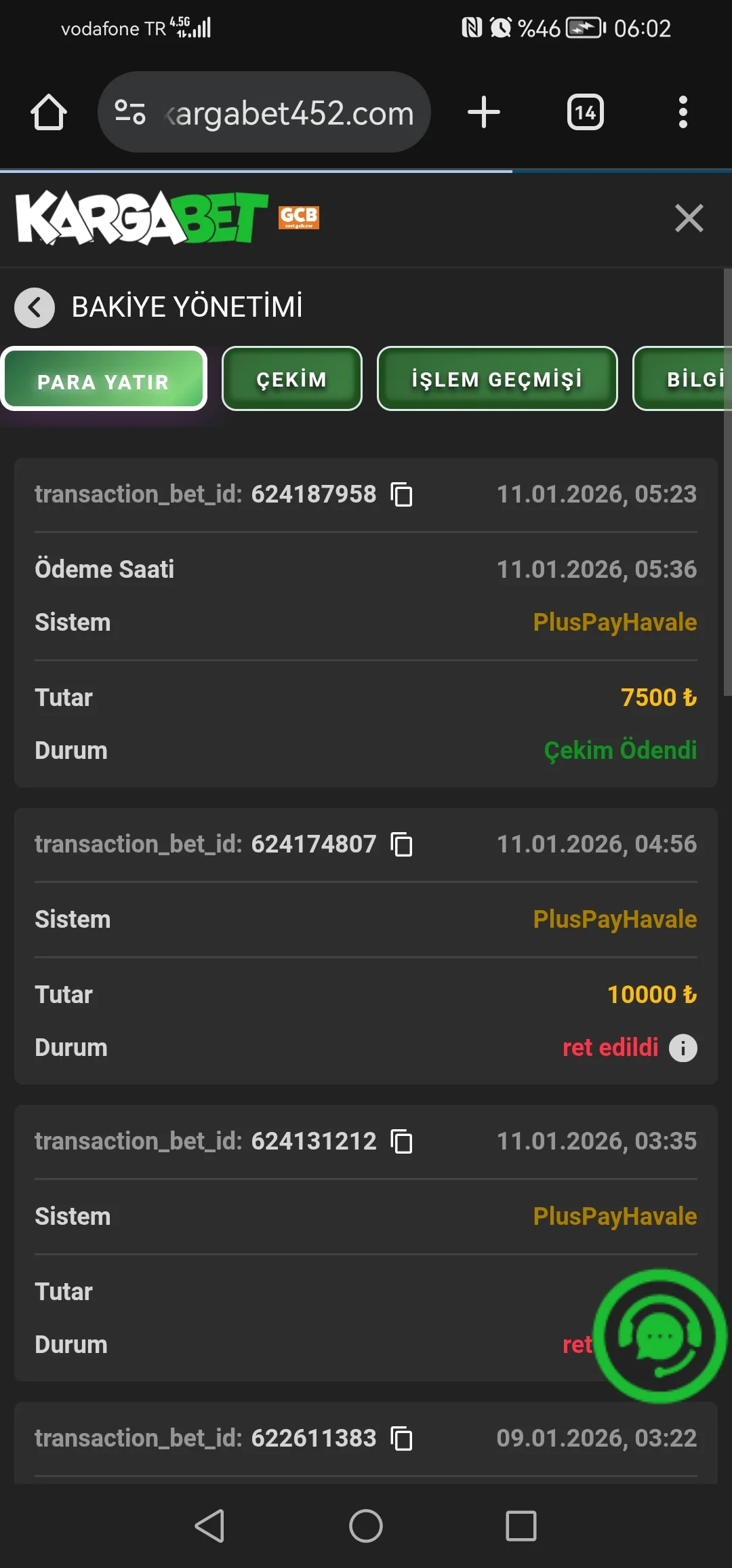Copy transaction ID 624131212

402,1141
